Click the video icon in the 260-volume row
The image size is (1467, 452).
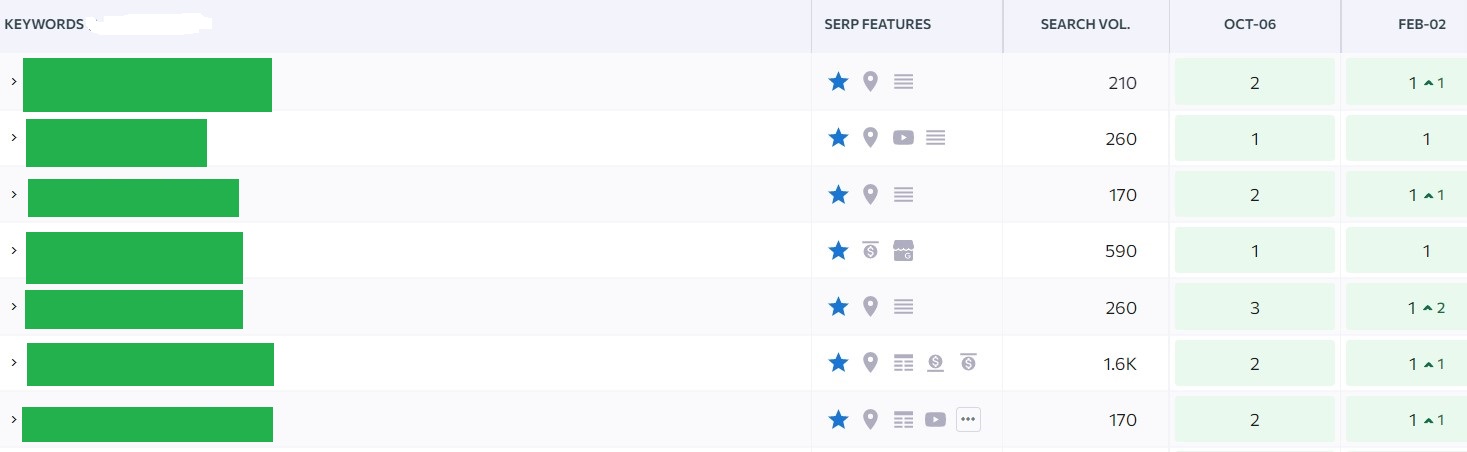[x=903, y=138]
